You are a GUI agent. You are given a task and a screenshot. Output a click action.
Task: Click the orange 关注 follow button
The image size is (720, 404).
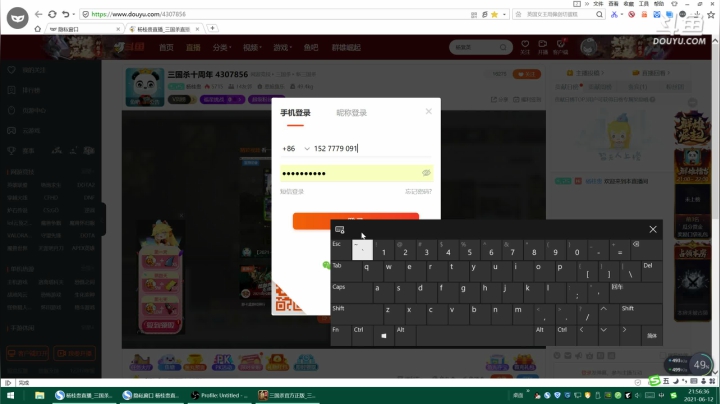point(527,74)
